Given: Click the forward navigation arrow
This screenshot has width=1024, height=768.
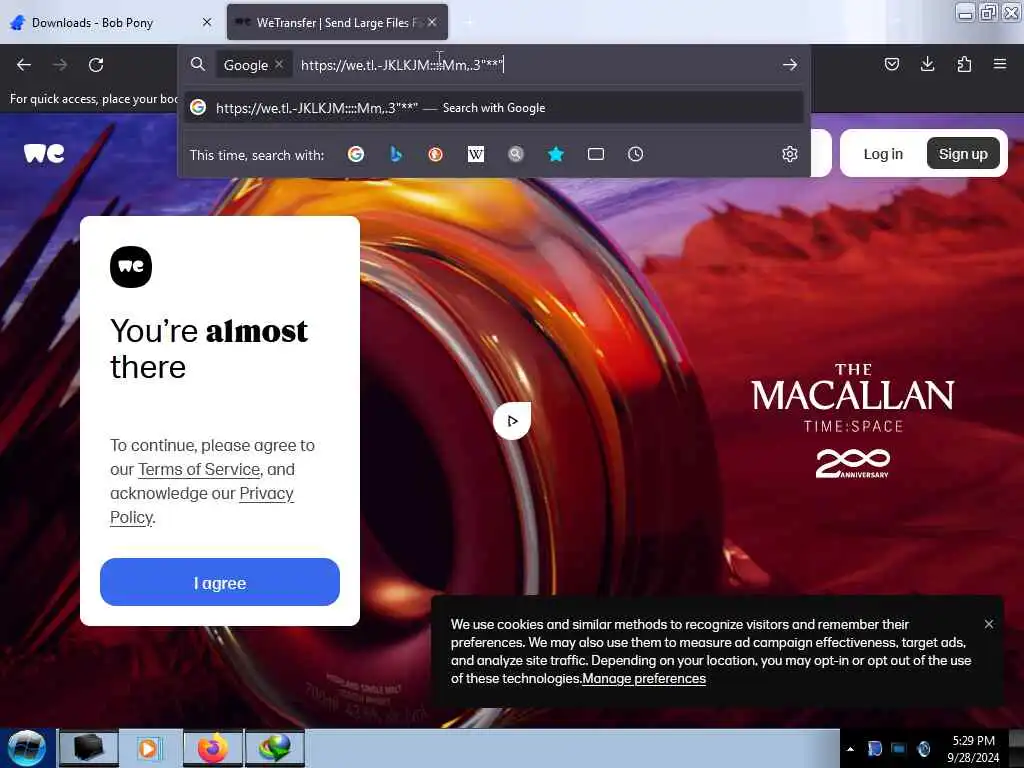Looking at the screenshot, I should tap(59, 65).
